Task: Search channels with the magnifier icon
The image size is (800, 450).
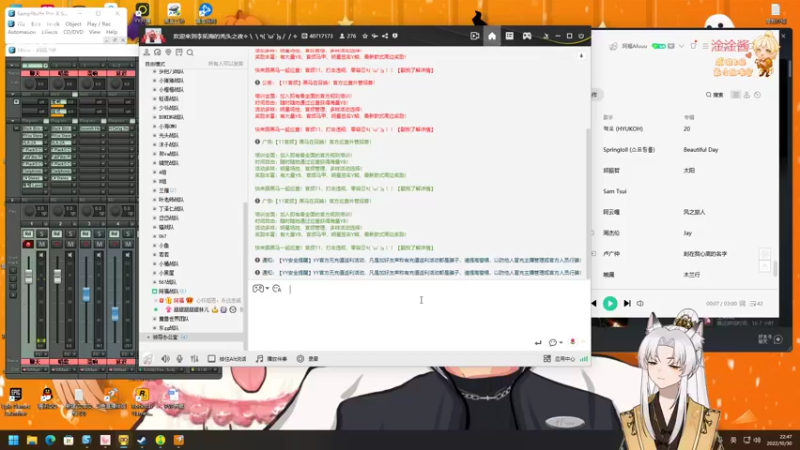Action: 190,53
